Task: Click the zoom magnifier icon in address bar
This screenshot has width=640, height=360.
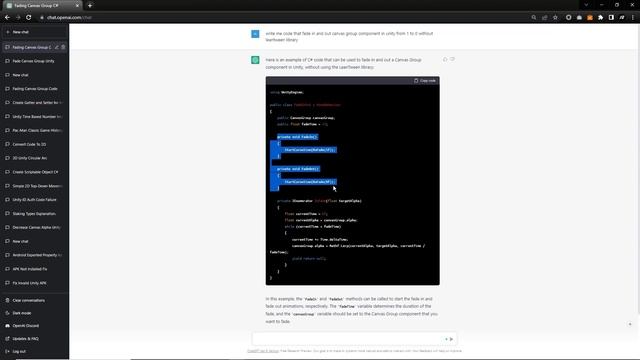Action: [534, 18]
